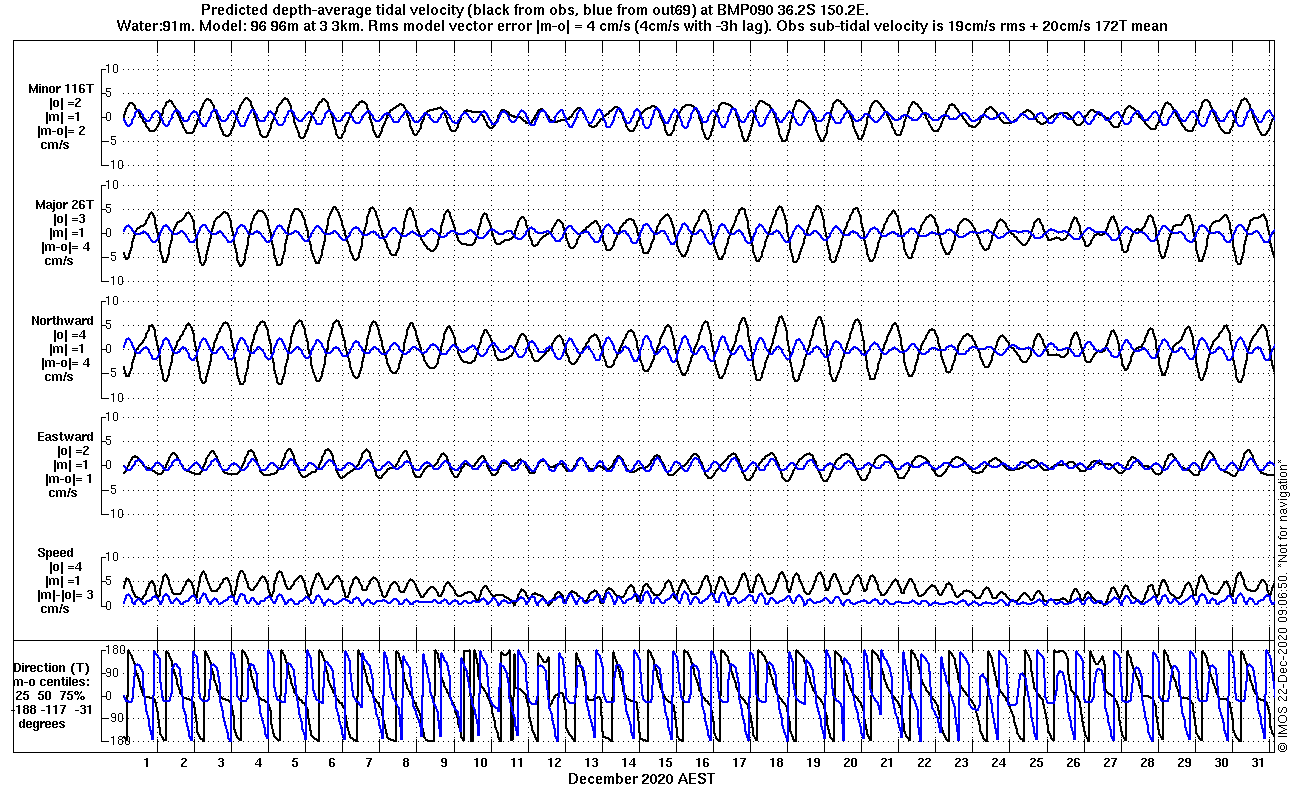Screen dimensions: 1300x800
Task: Click day tick label '1' on the x-axis
Action: (146, 763)
